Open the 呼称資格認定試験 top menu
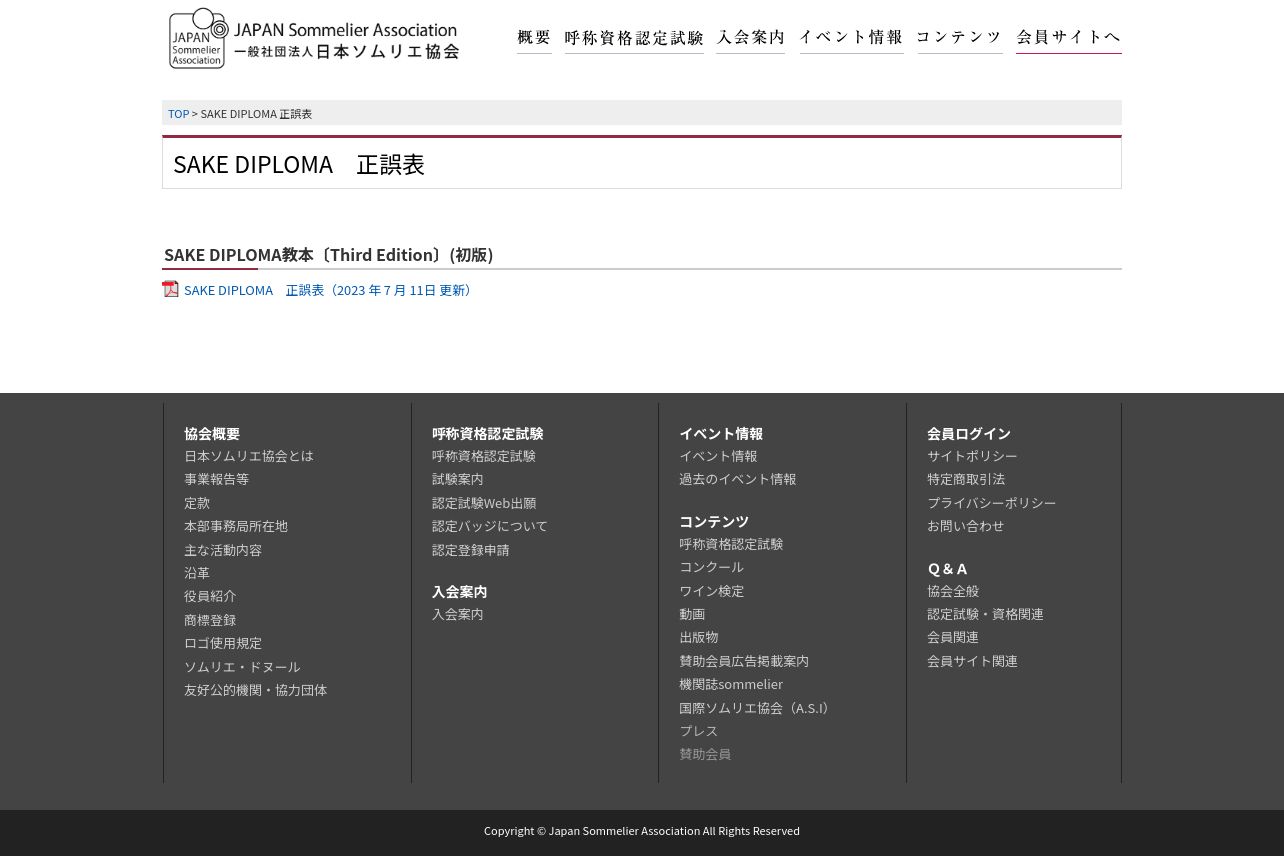This screenshot has width=1284, height=857. coord(634,38)
